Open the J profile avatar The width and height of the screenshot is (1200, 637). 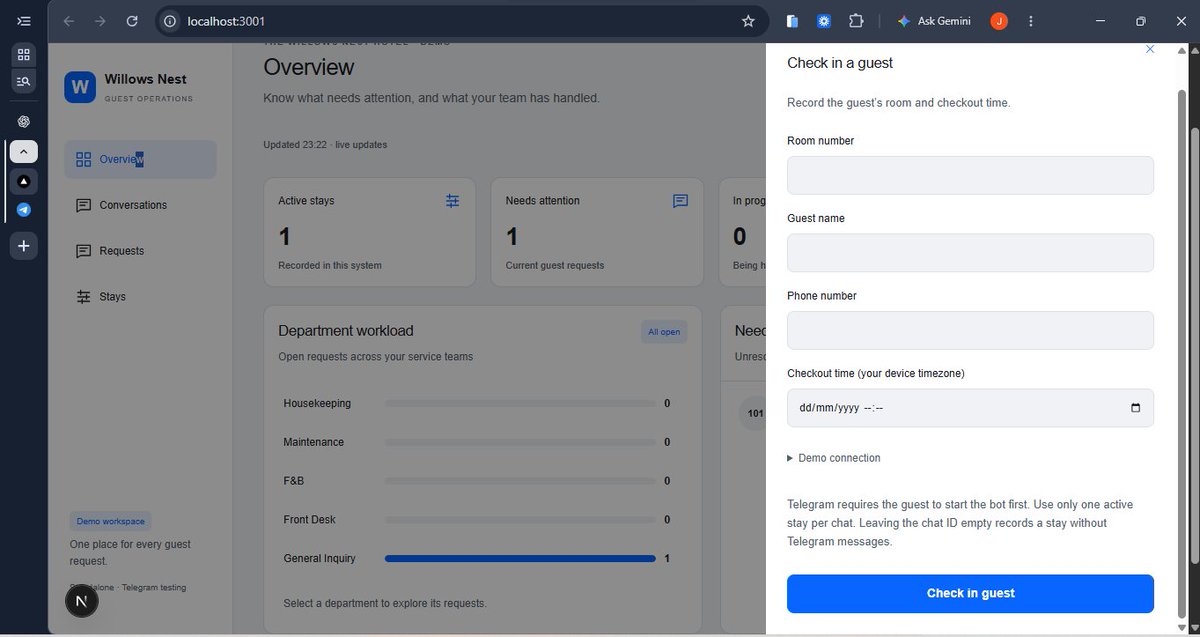point(999,21)
